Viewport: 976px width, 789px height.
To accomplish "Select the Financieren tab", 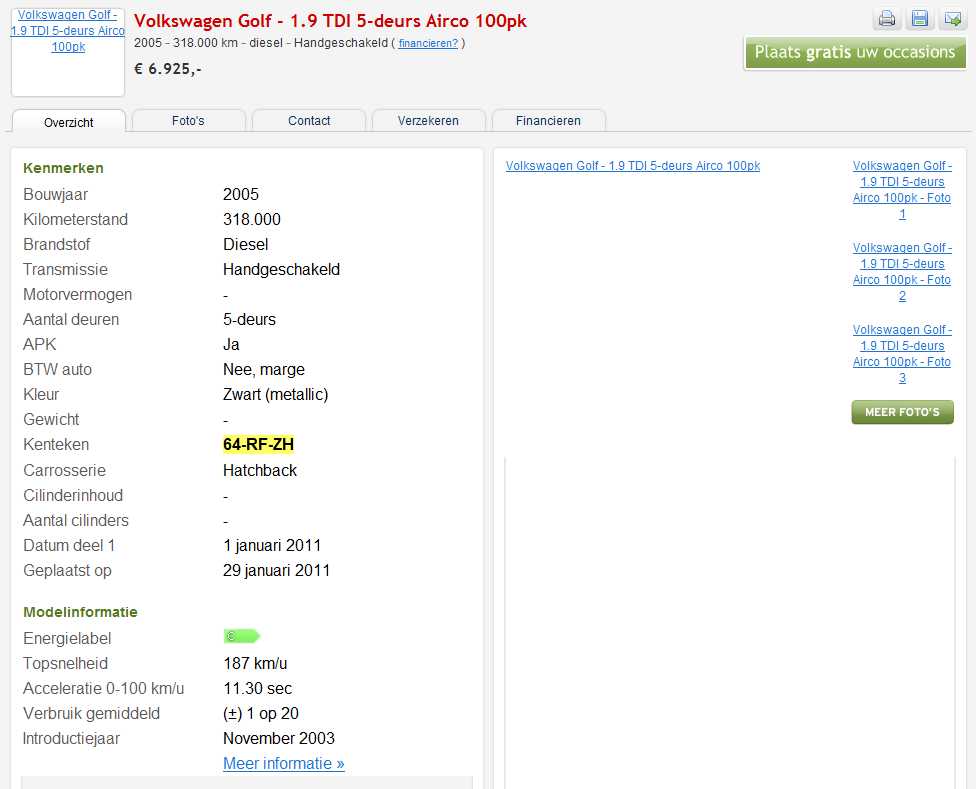I will pos(548,120).
